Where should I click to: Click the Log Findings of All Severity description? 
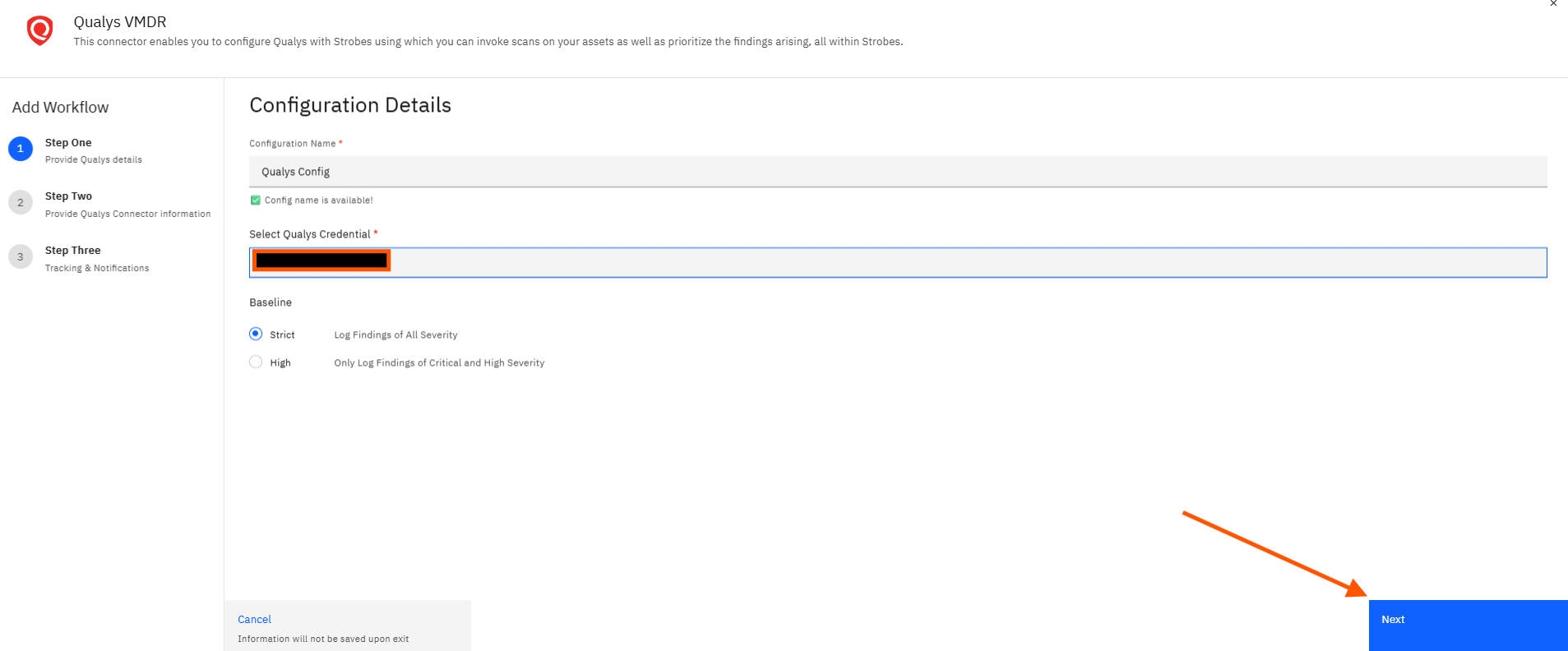tap(395, 335)
